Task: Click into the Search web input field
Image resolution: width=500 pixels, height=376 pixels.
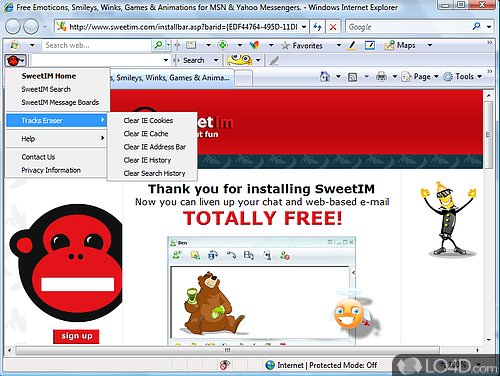Action: pos(97,45)
